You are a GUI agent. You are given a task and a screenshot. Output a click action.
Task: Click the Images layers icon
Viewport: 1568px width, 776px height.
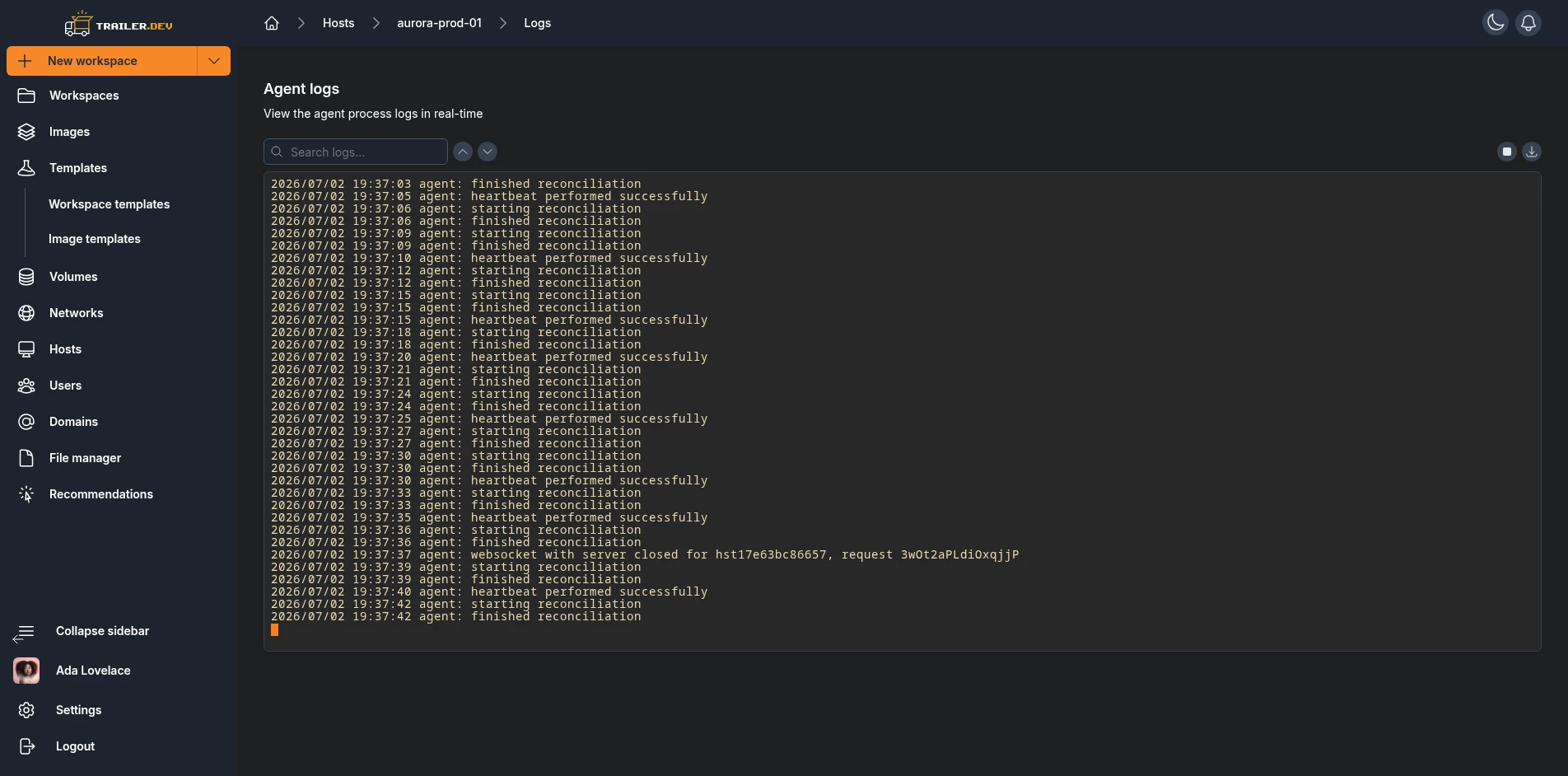click(x=26, y=132)
